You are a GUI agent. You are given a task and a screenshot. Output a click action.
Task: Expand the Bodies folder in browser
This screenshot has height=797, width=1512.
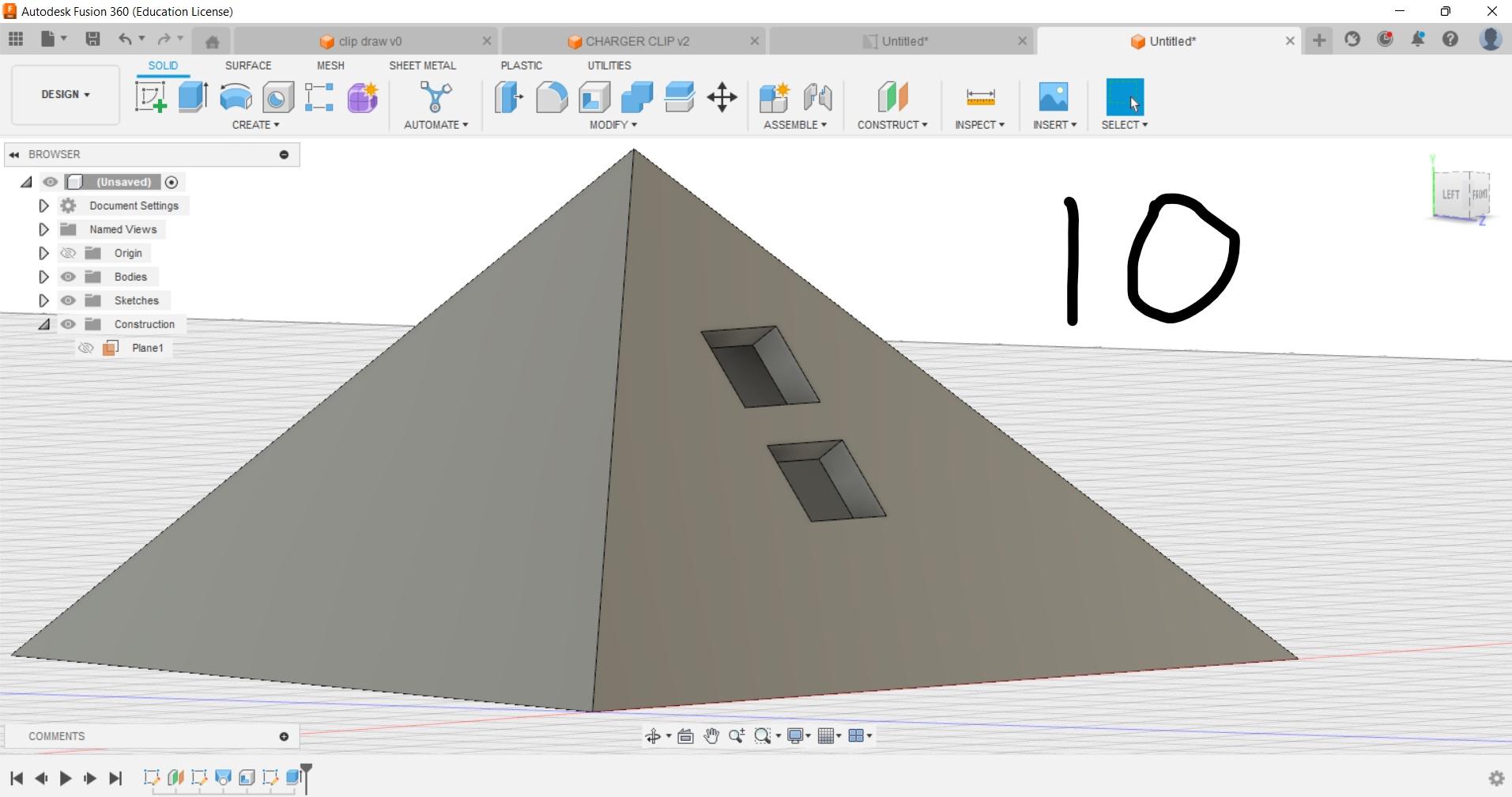43,277
